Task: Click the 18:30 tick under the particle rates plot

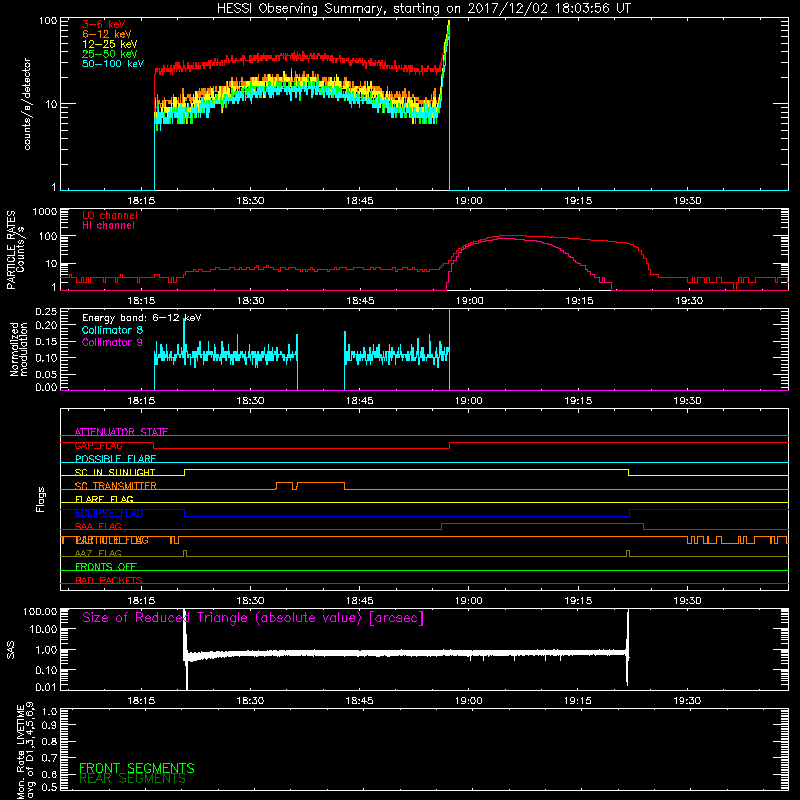Action: coord(251,301)
